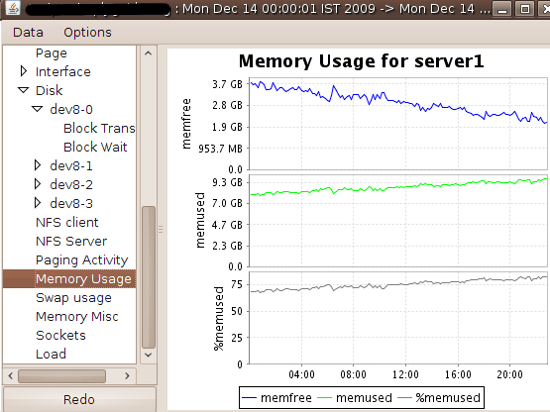Click the memused legend entry
Viewport: 550px width, 412px height.
[x=354, y=398]
